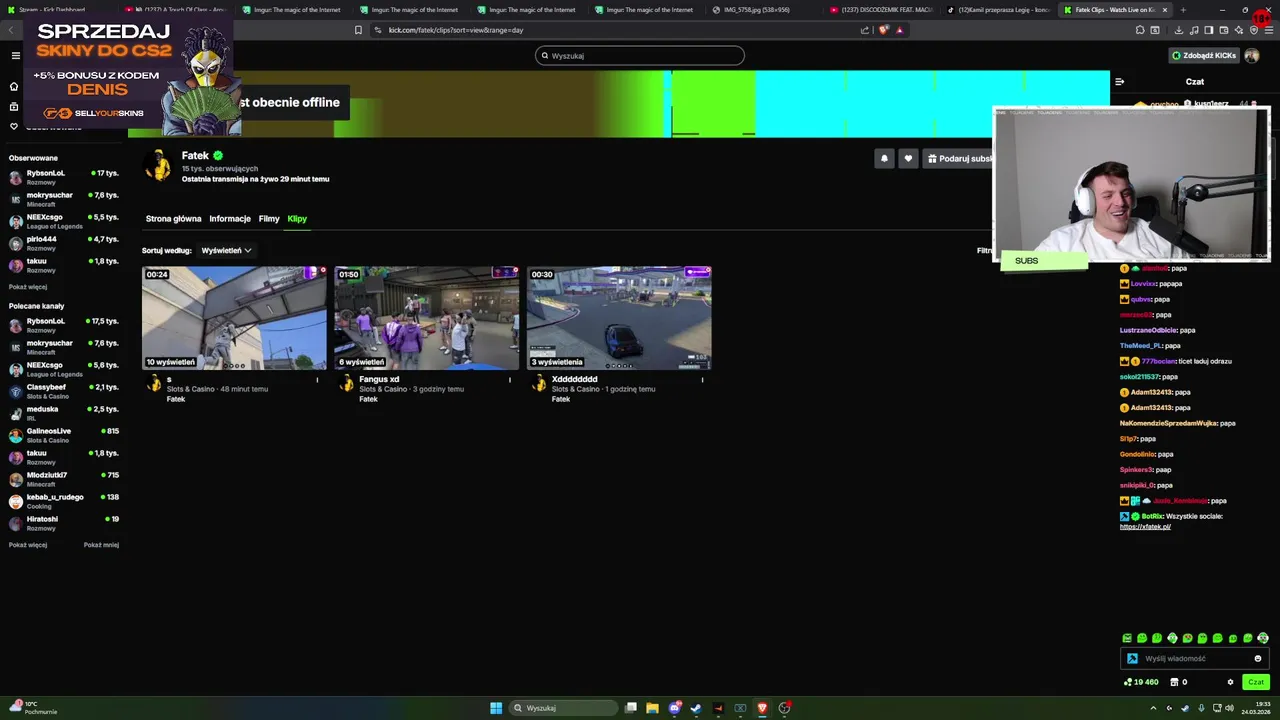Open options menu for clip 's'
Screen dimensions: 1280x720
point(317,379)
